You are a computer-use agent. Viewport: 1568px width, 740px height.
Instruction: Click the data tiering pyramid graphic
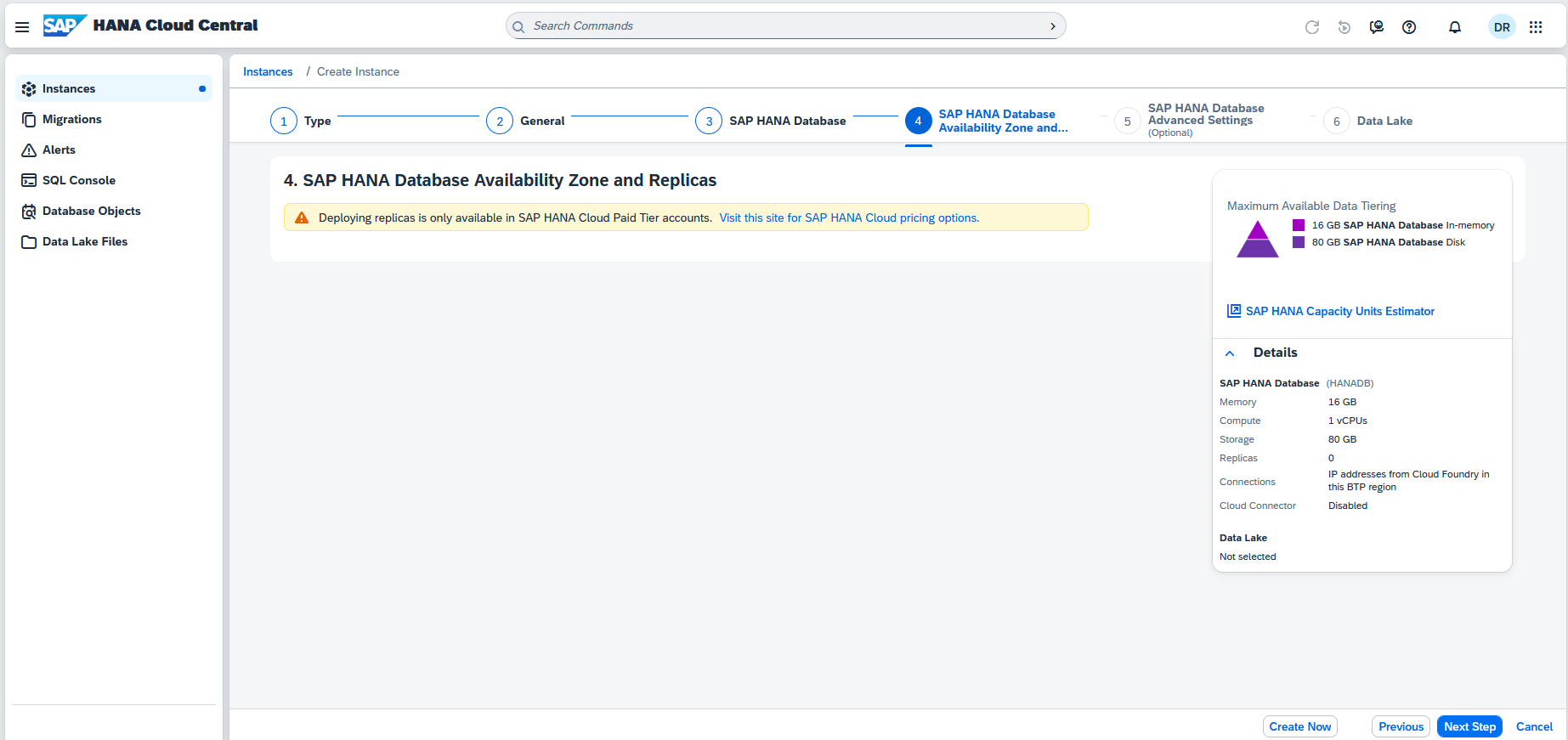click(1258, 239)
